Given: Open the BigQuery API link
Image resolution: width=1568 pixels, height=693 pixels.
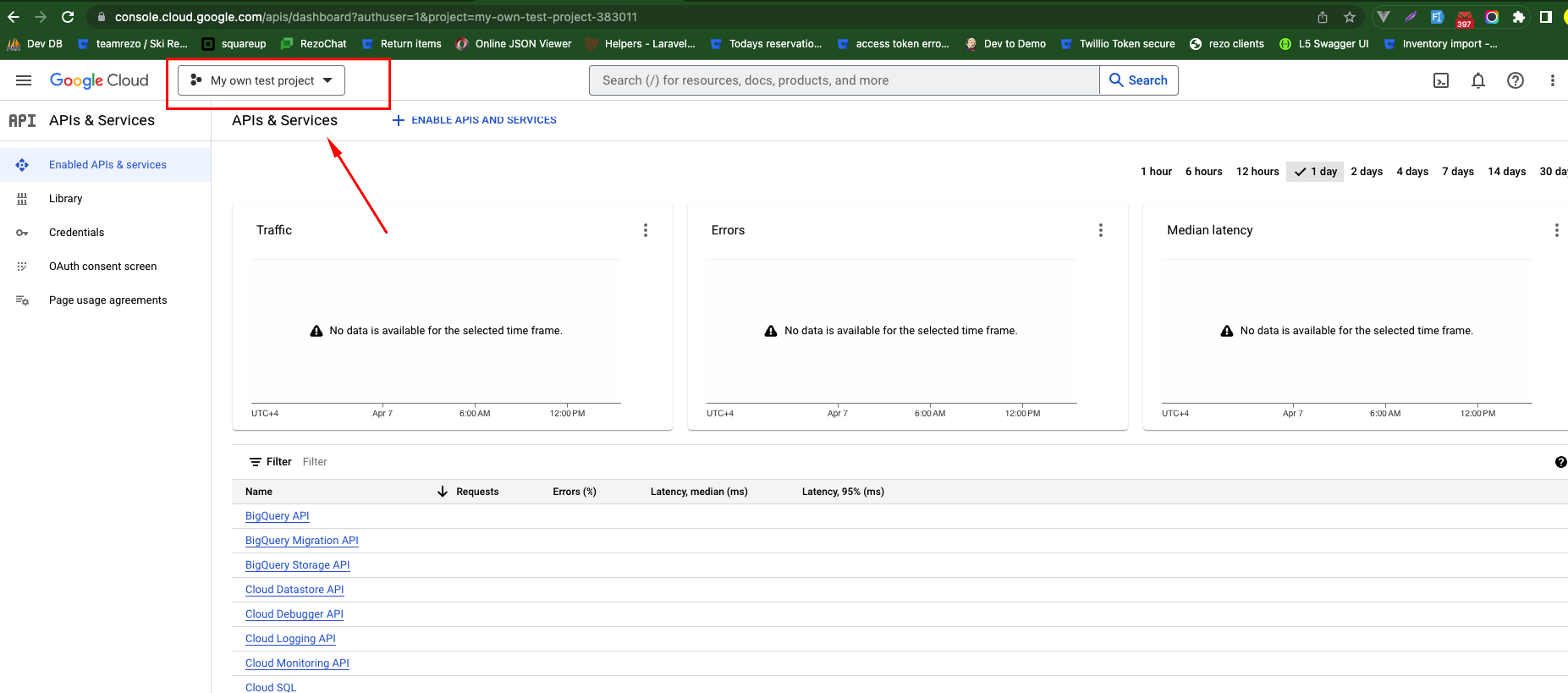Looking at the screenshot, I should pyautogui.click(x=278, y=516).
